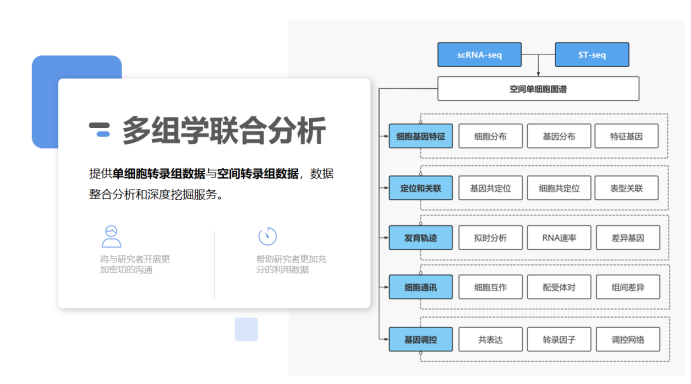Click the 转录因子 item
Image resolution: width=691 pixels, height=384 pixels.
[x=559, y=339]
